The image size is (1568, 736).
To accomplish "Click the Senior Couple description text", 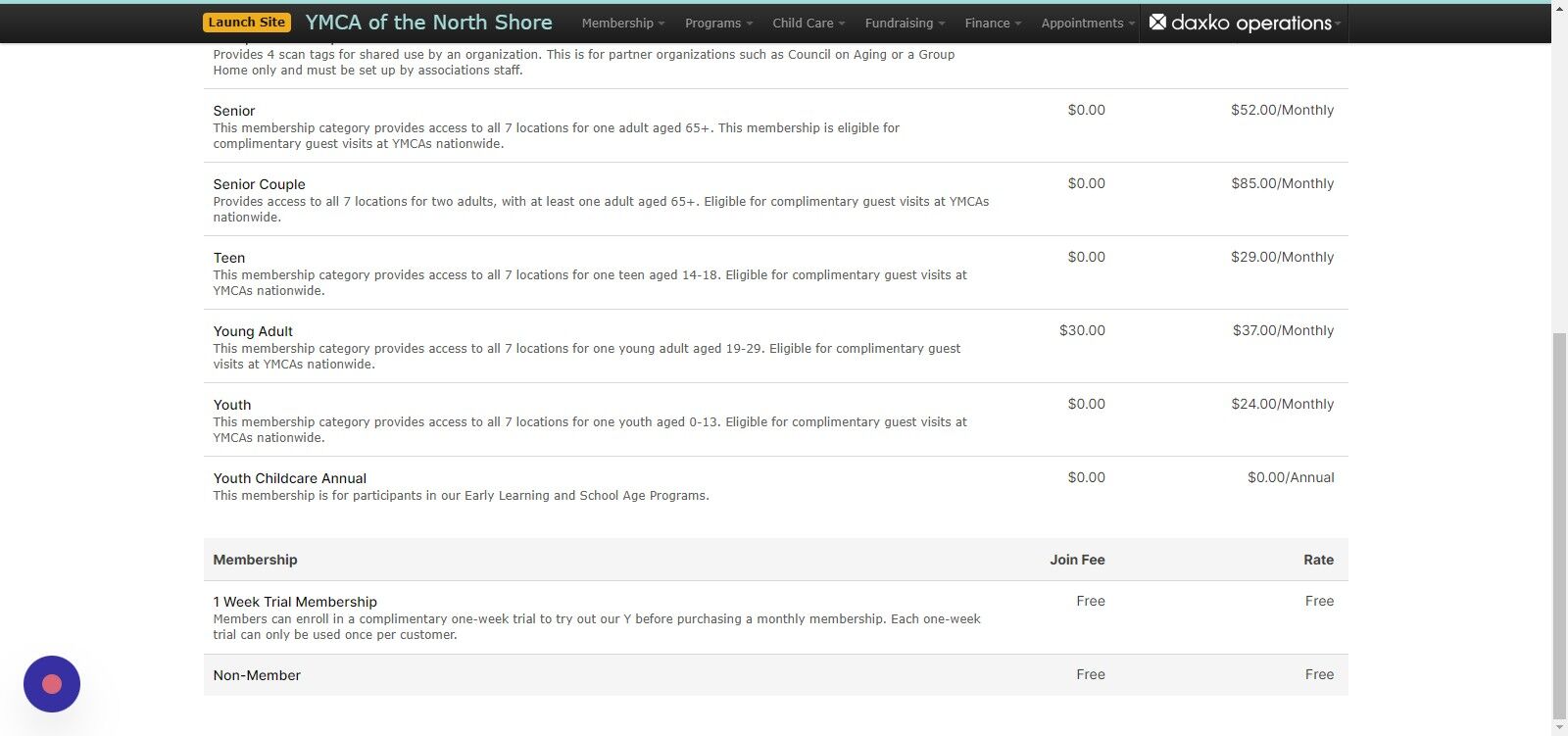I will 601,209.
